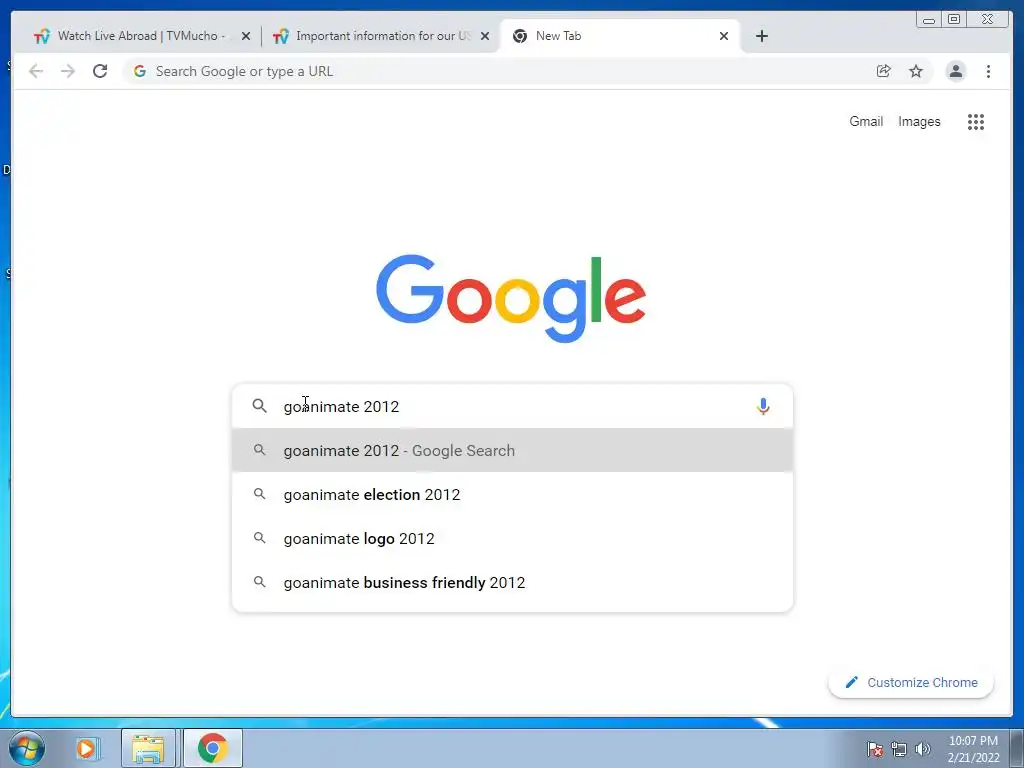
Task: Click the Google G icon in the address bar
Action: pos(140,71)
